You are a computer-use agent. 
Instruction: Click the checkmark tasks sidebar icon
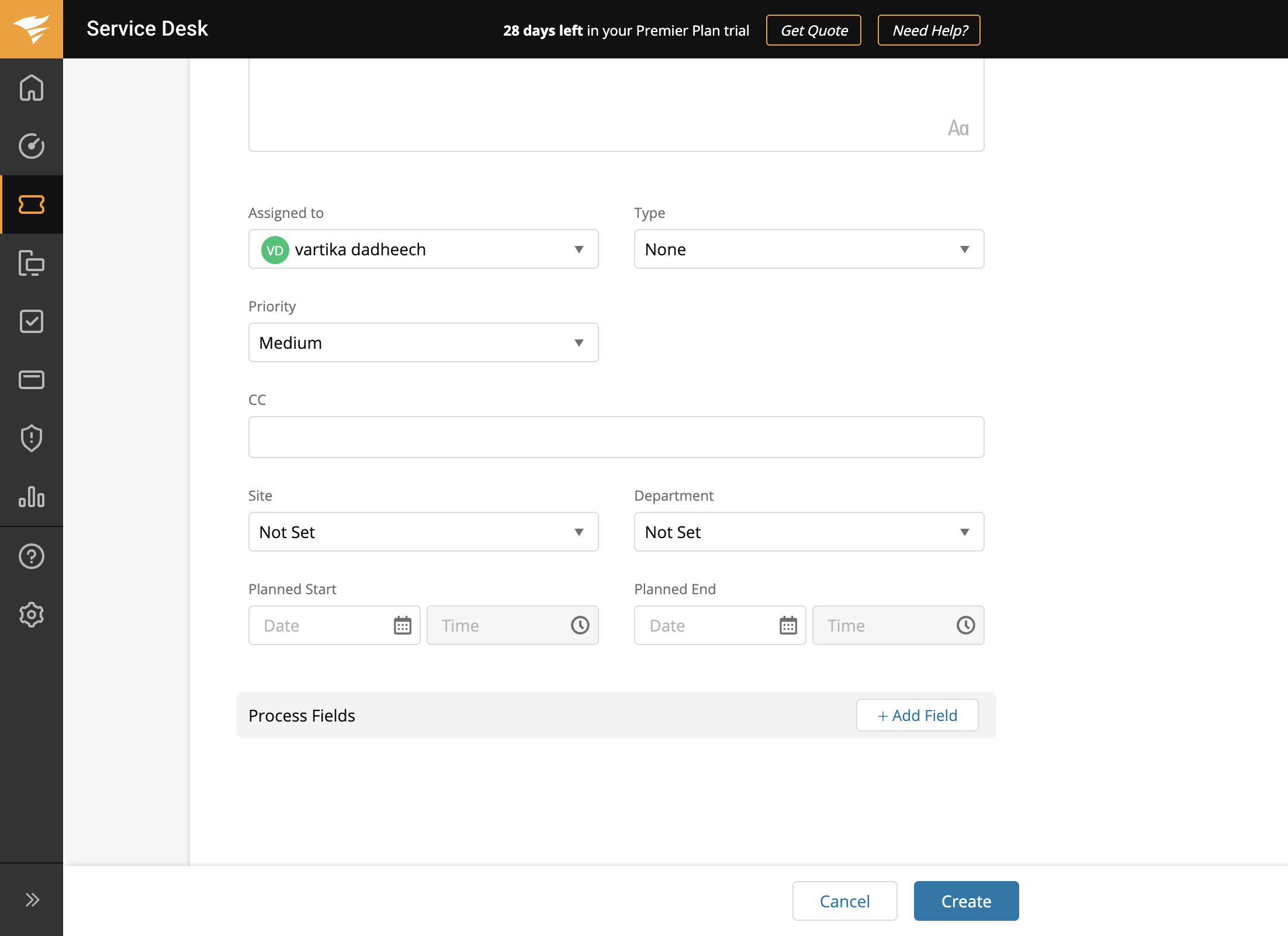[x=32, y=321]
